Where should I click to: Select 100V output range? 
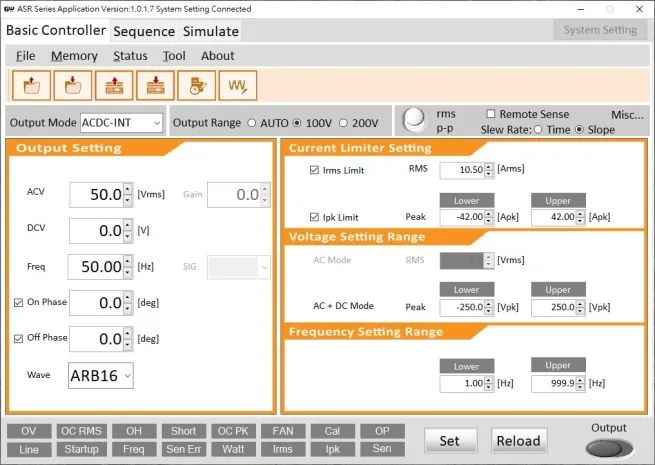pos(297,123)
